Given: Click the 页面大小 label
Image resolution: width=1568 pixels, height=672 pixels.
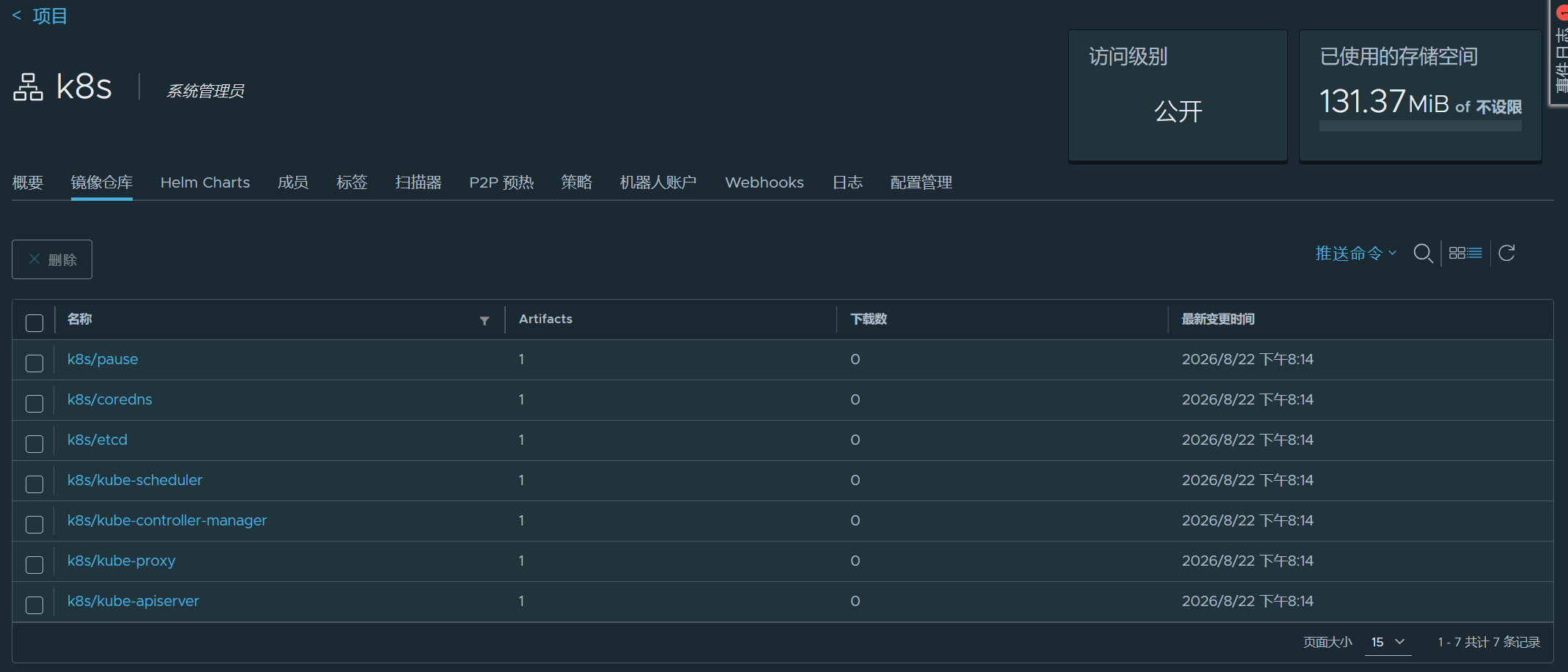Looking at the screenshot, I should (x=1328, y=642).
